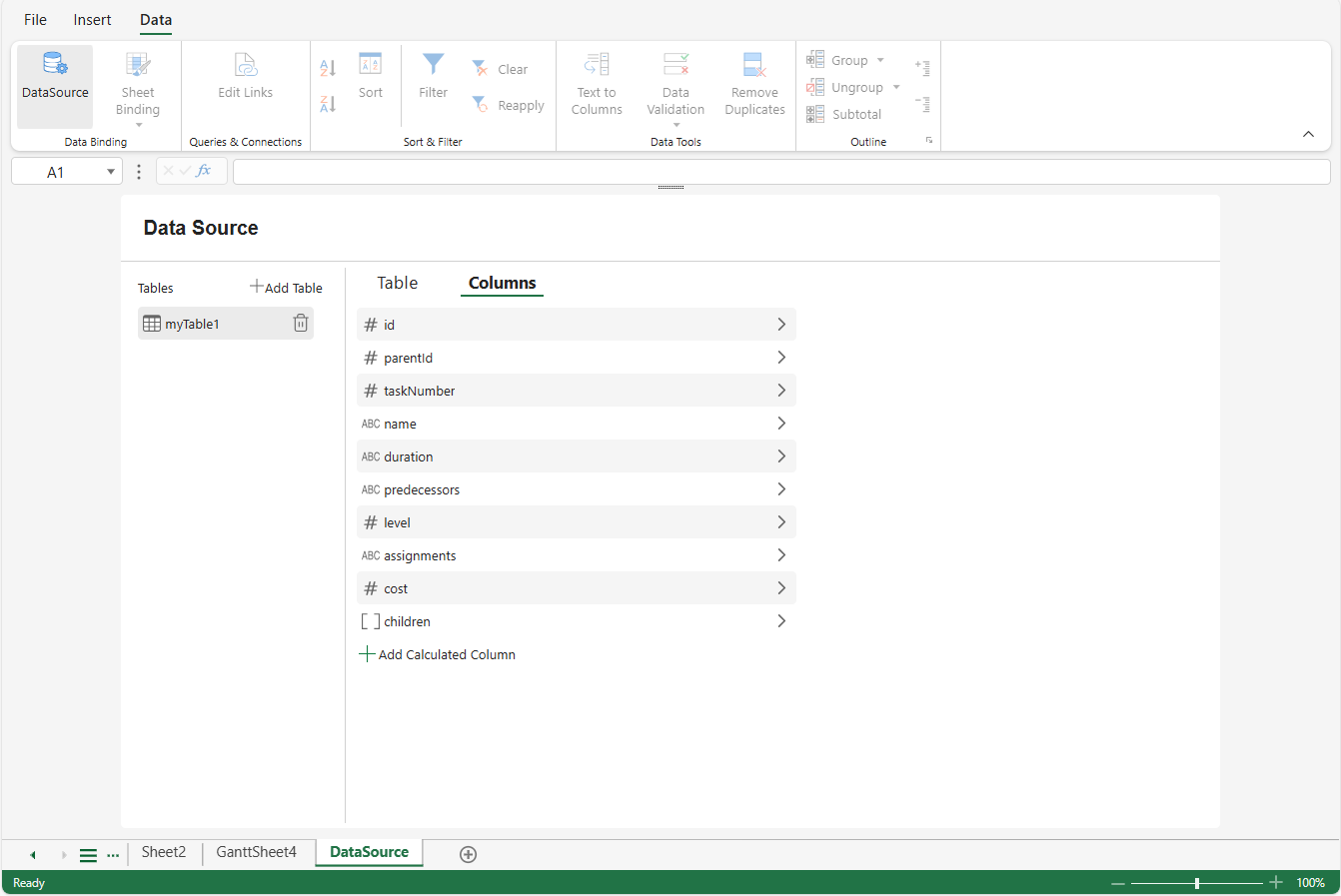Open the Insert ribbon tab
This screenshot has height=896, width=1341.
pyautogui.click(x=92, y=20)
